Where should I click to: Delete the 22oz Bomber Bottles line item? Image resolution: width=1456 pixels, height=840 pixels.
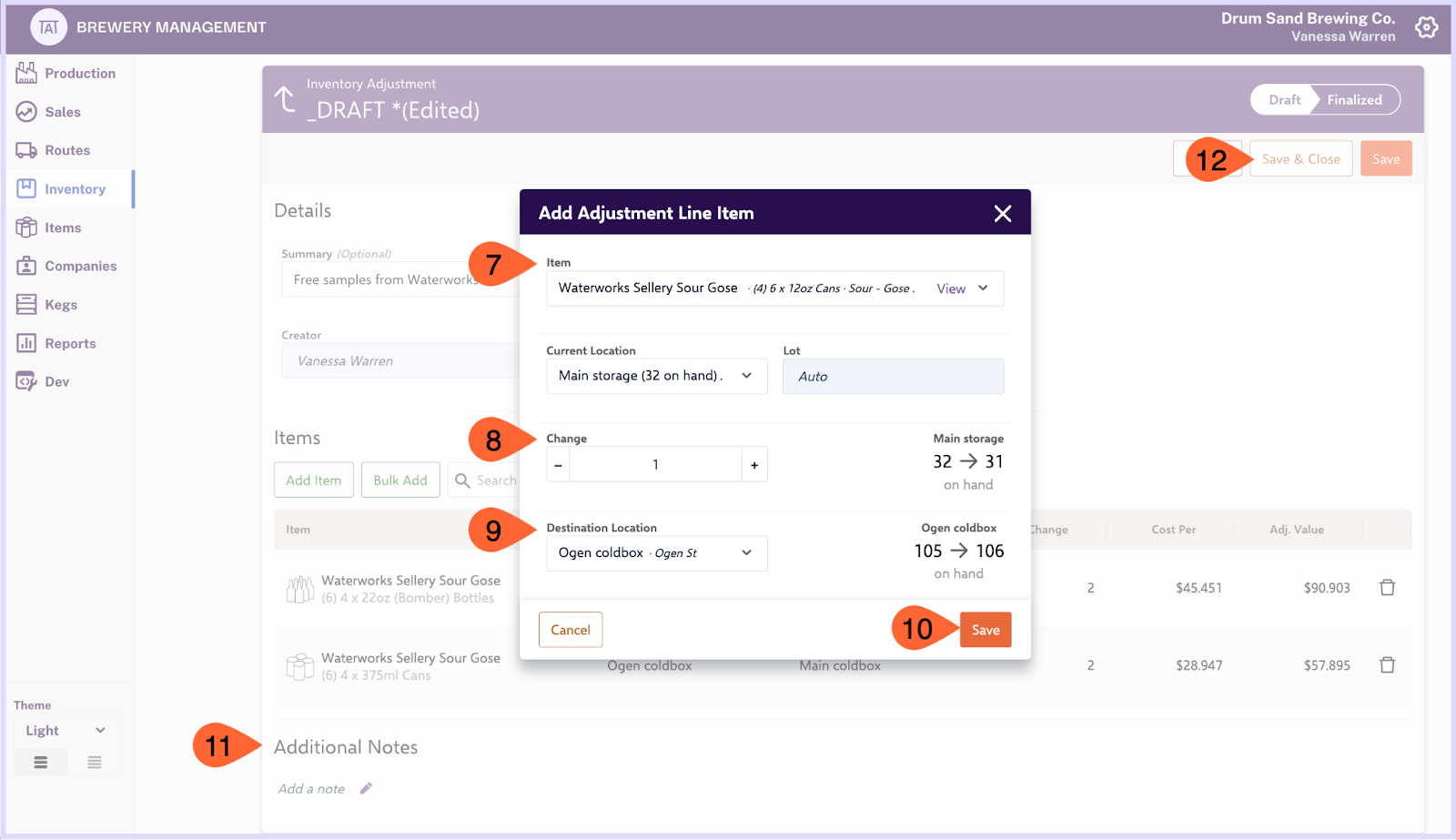1387,588
